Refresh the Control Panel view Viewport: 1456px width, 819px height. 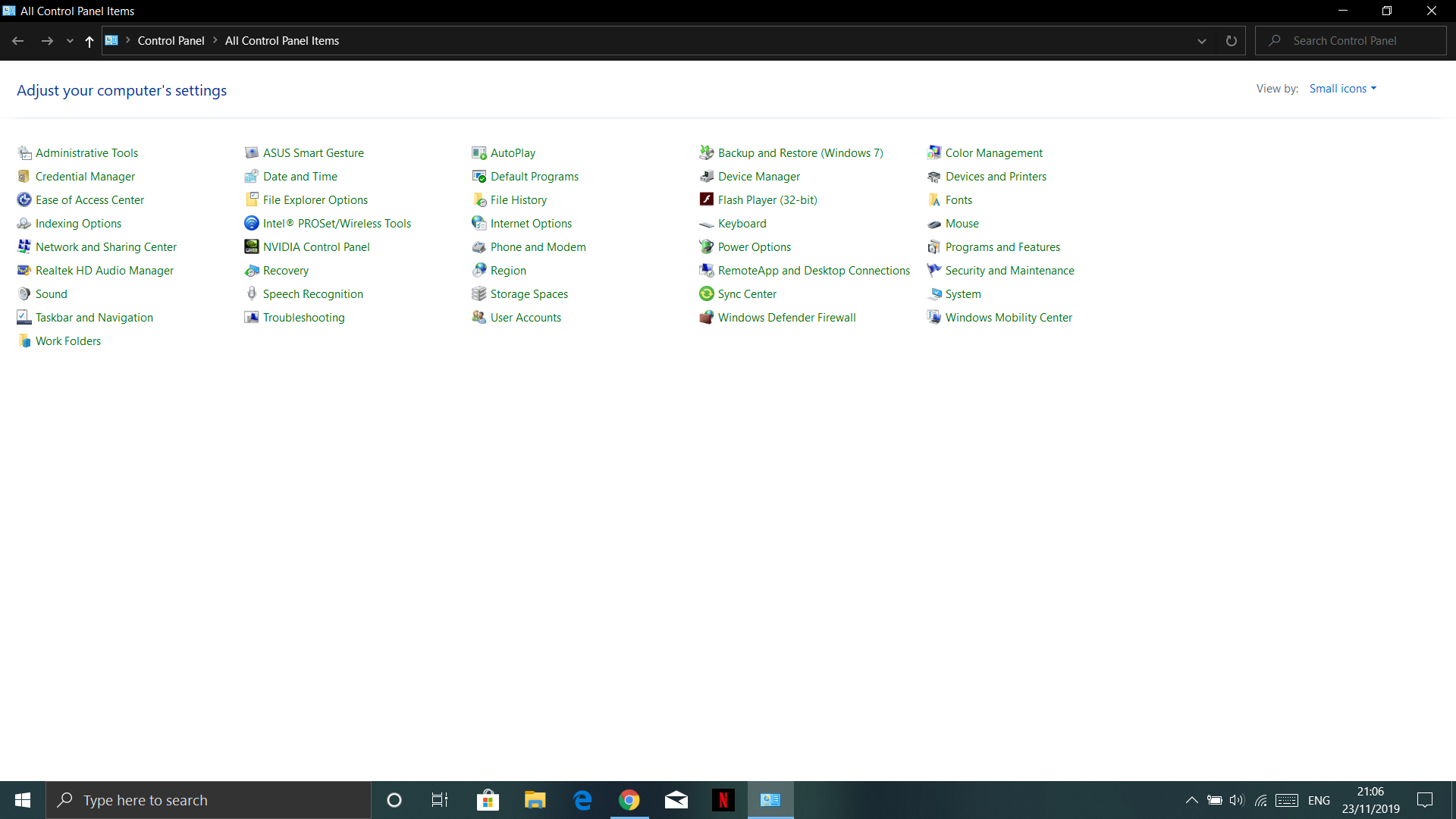coord(1232,41)
